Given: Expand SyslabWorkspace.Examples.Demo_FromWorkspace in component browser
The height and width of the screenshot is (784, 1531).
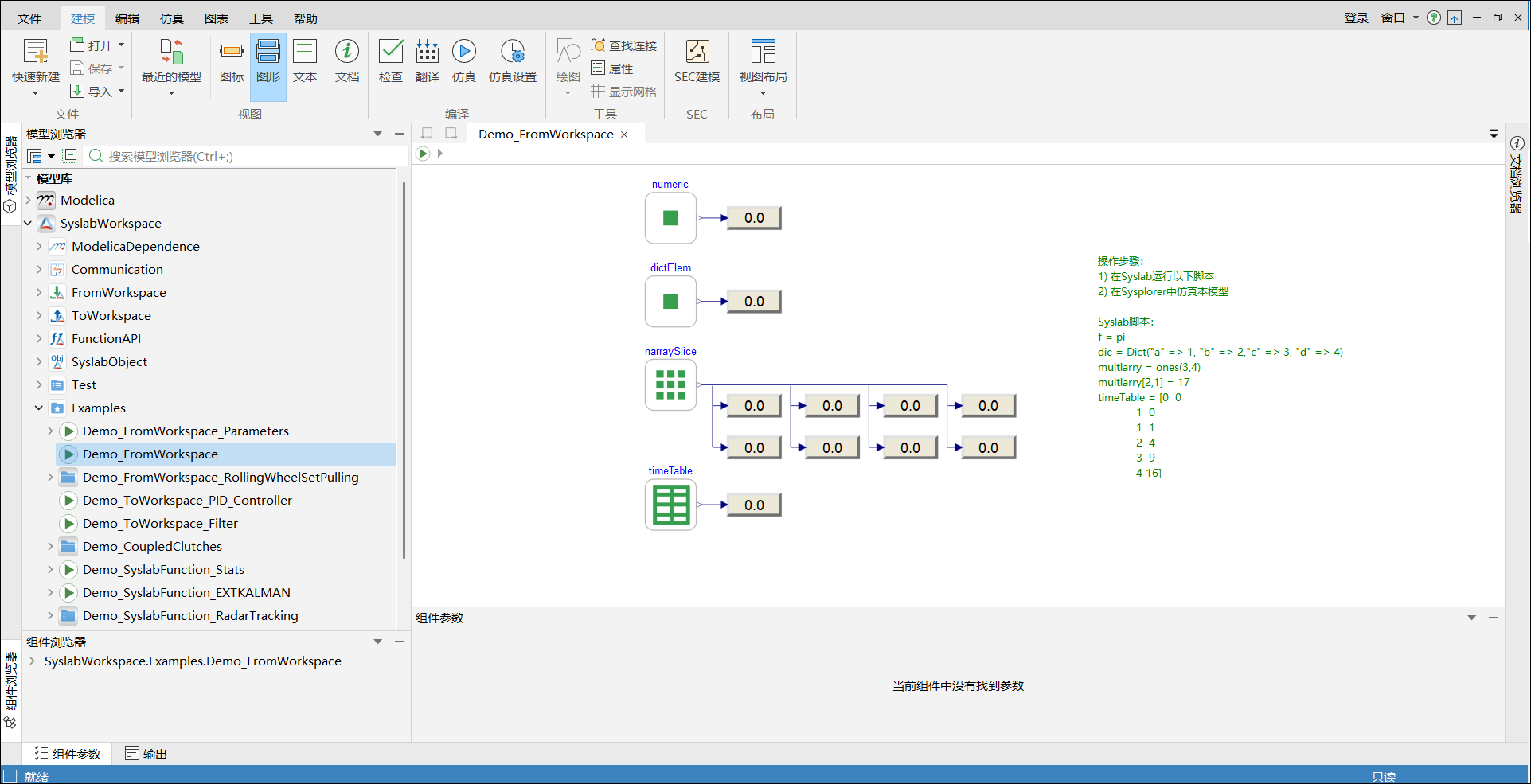Looking at the screenshot, I should 32,661.
